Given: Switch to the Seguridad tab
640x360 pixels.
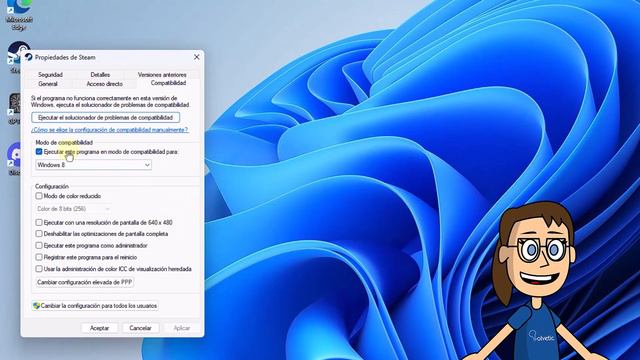Looking at the screenshot, I should pyautogui.click(x=50, y=75).
